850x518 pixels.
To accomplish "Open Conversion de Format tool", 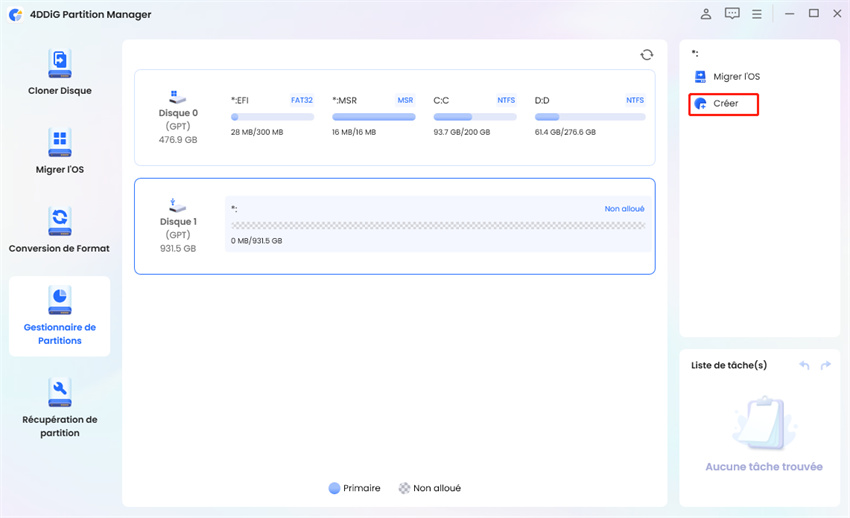I will [60, 229].
